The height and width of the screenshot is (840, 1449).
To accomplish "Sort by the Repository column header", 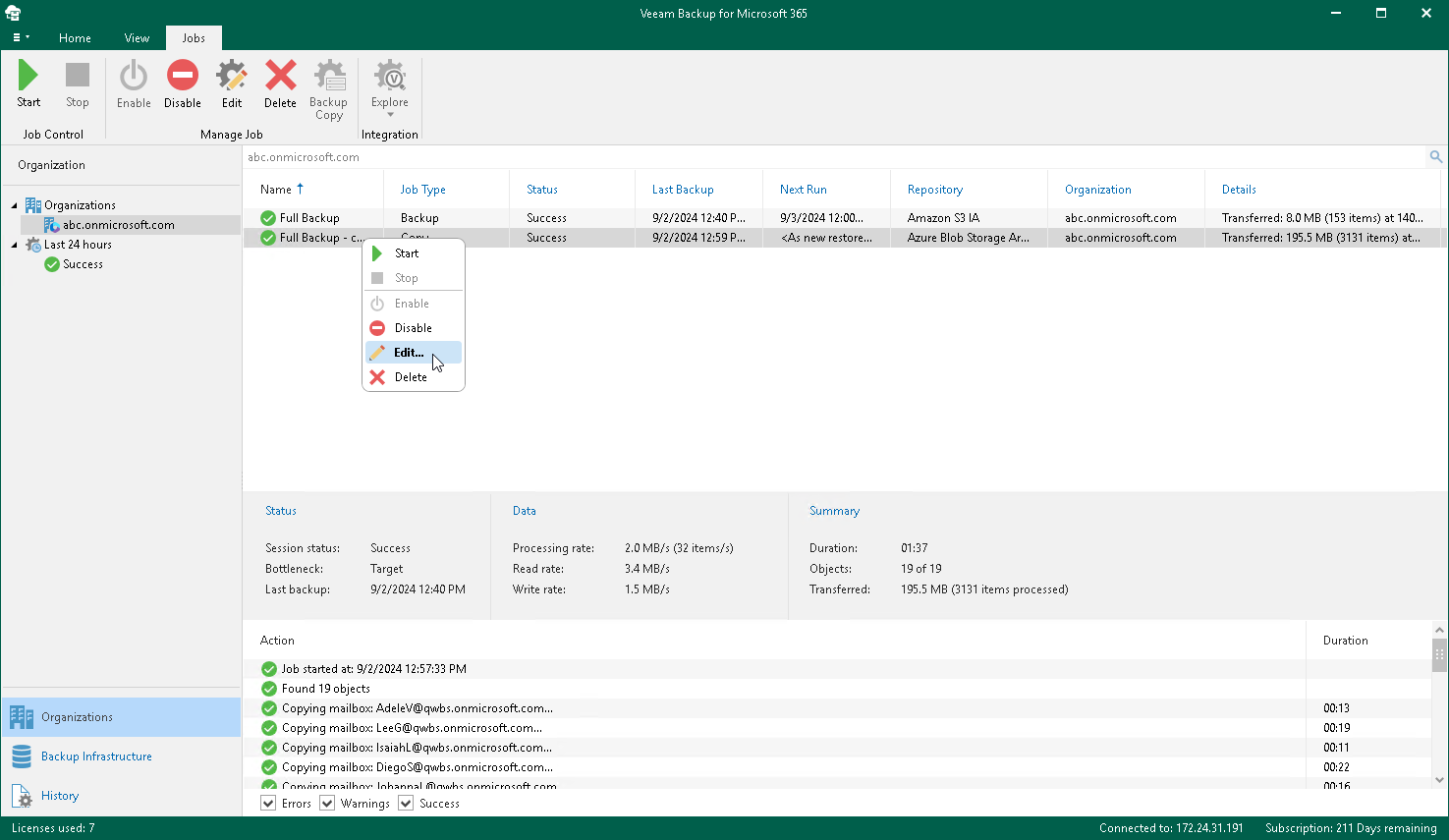I will (x=970, y=190).
